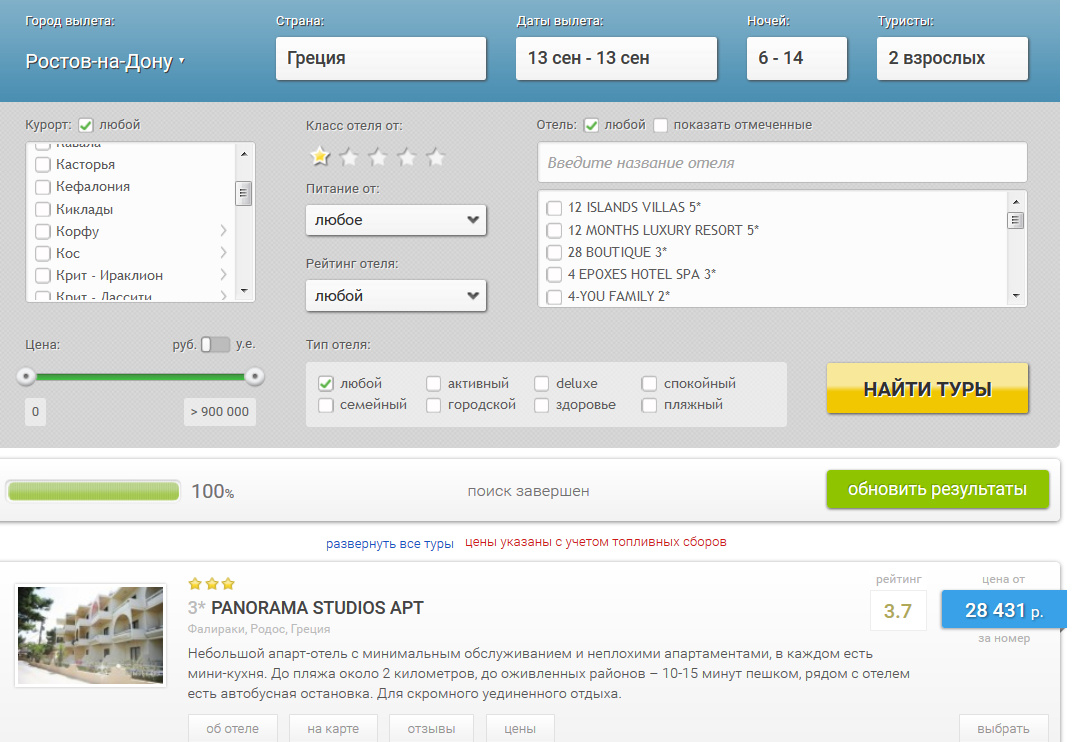Enable the семейный hotel type checkbox

[x=326, y=405]
